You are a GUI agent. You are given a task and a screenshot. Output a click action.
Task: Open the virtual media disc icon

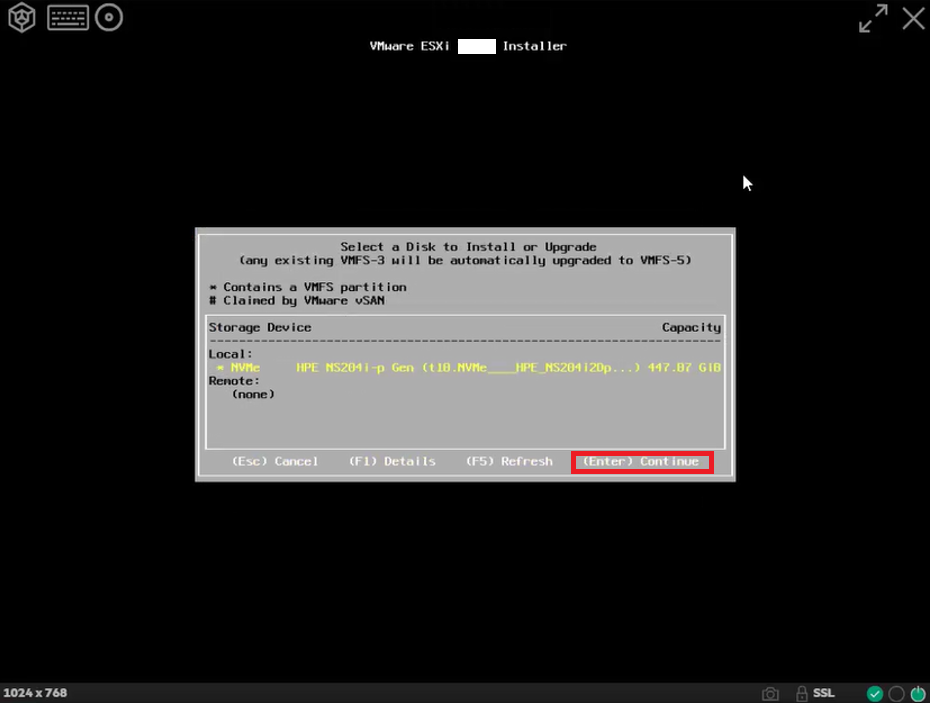point(109,17)
